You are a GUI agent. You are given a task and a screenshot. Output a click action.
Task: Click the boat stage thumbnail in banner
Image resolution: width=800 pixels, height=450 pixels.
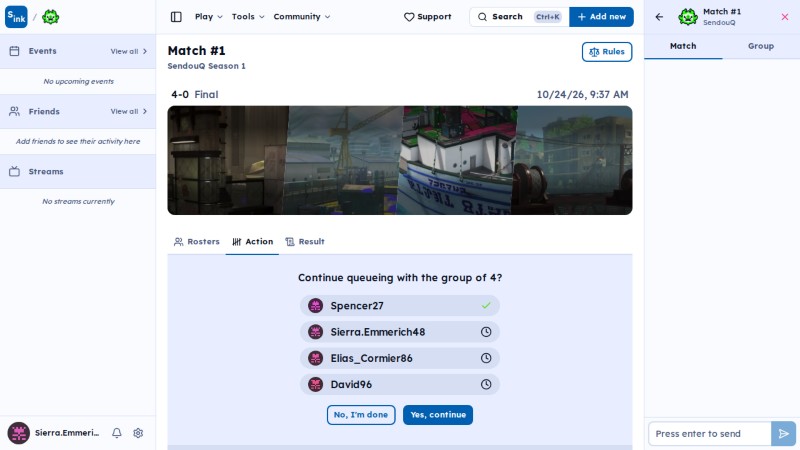click(457, 160)
